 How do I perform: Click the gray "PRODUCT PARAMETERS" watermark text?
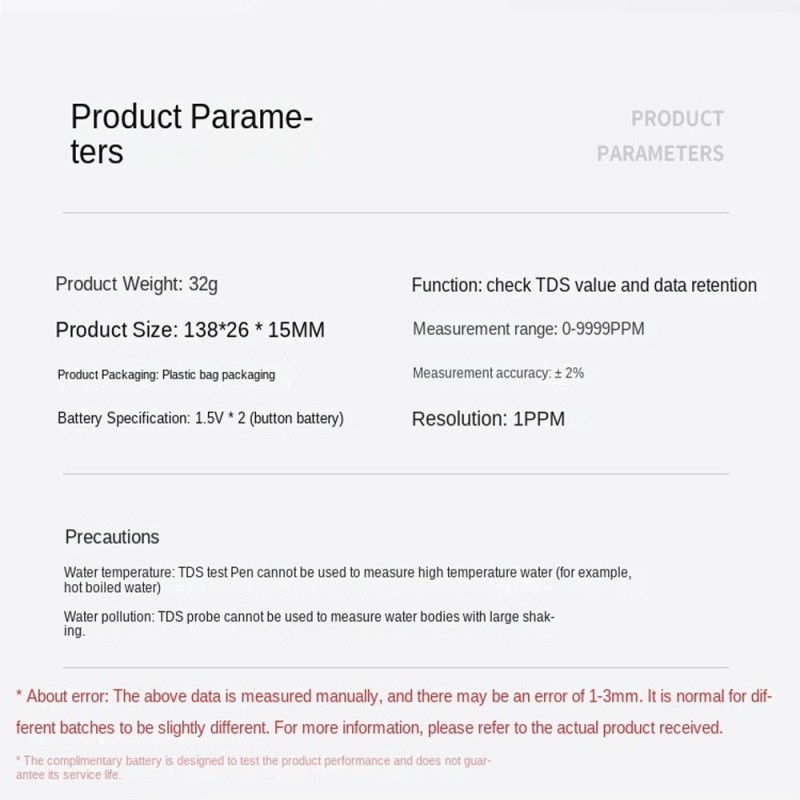coord(660,136)
